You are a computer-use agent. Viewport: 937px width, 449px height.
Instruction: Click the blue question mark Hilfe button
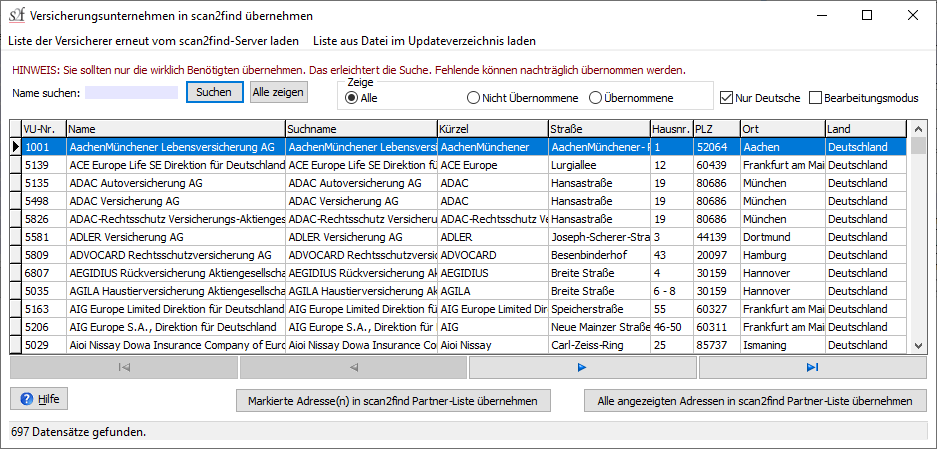pos(39,399)
